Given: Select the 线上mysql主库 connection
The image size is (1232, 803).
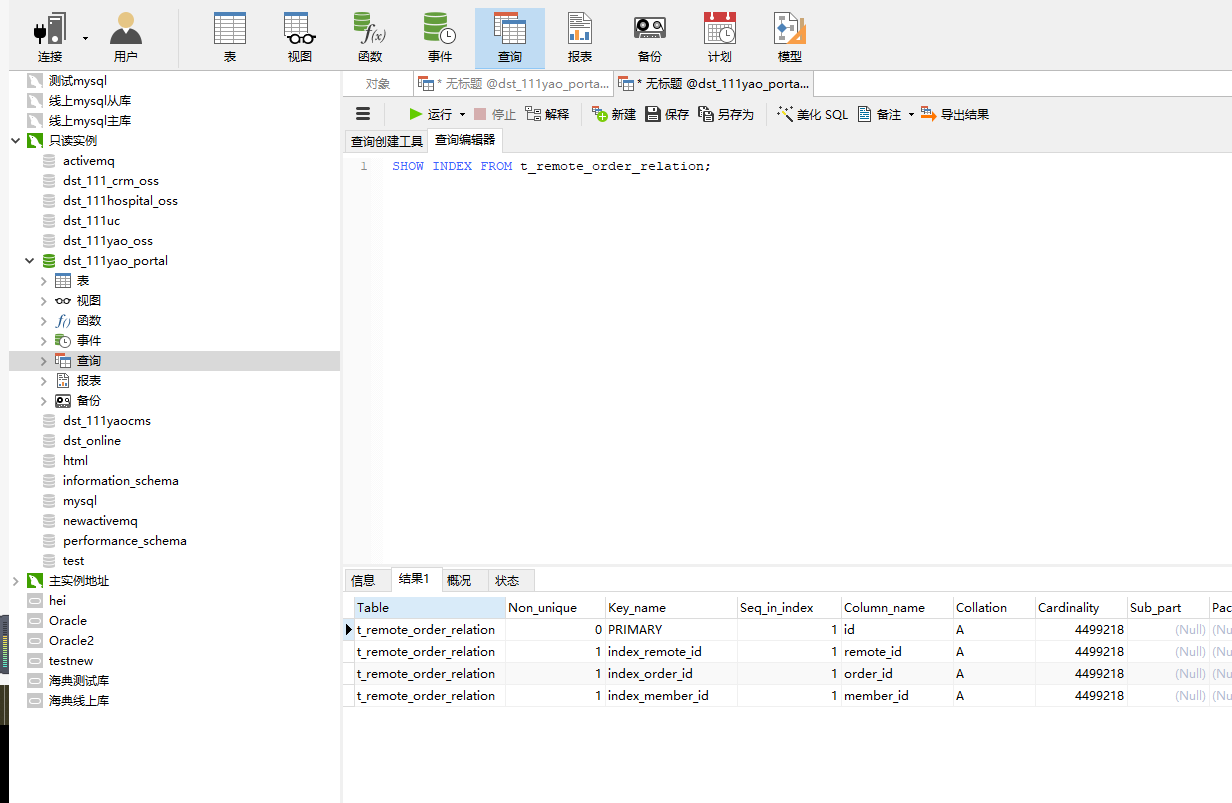Looking at the screenshot, I should tap(90, 121).
